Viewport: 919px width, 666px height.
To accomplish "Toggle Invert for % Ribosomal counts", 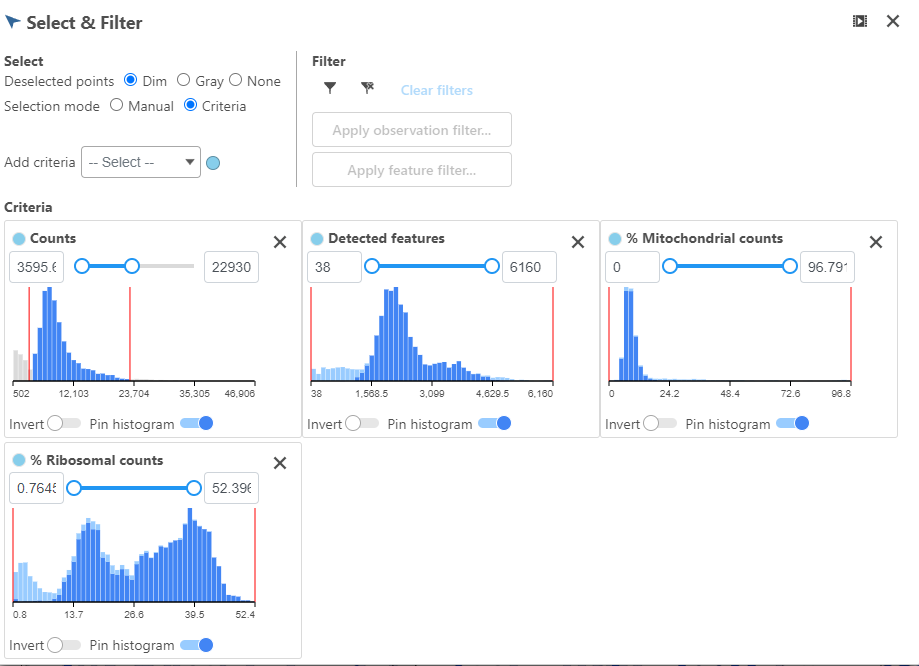I will (63, 645).
